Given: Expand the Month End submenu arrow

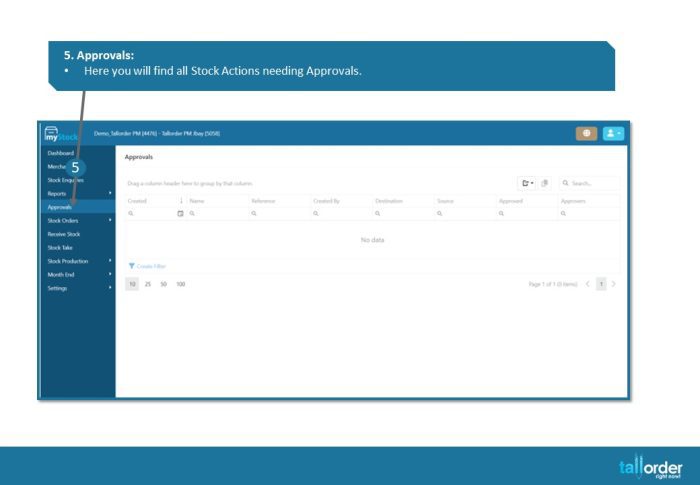Looking at the screenshot, I should pyautogui.click(x=110, y=274).
